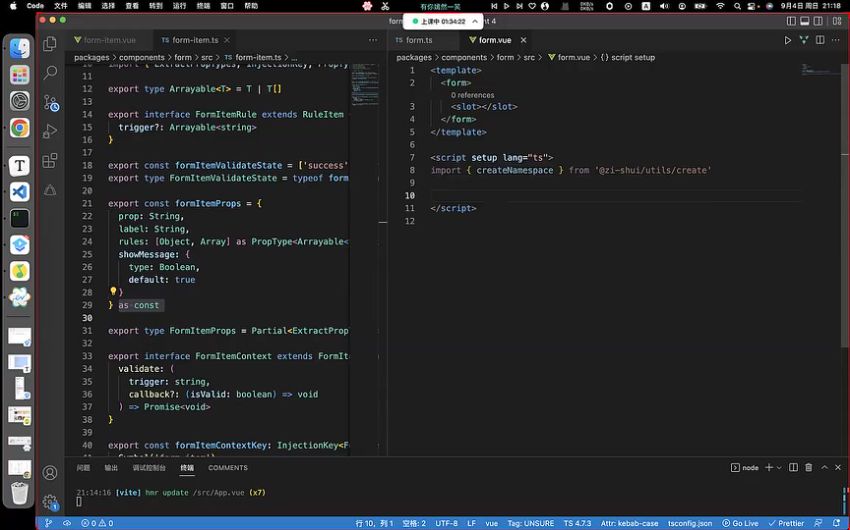Click COMMENTS panel tab
This screenshot has height=530, width=850.
point(228,467)
